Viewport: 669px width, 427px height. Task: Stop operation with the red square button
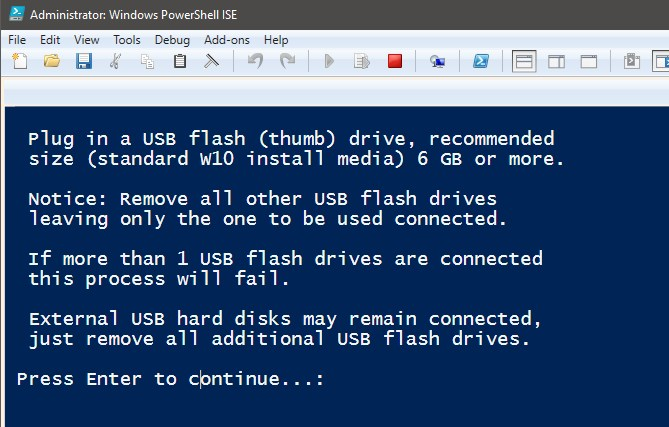pos(395,61)
